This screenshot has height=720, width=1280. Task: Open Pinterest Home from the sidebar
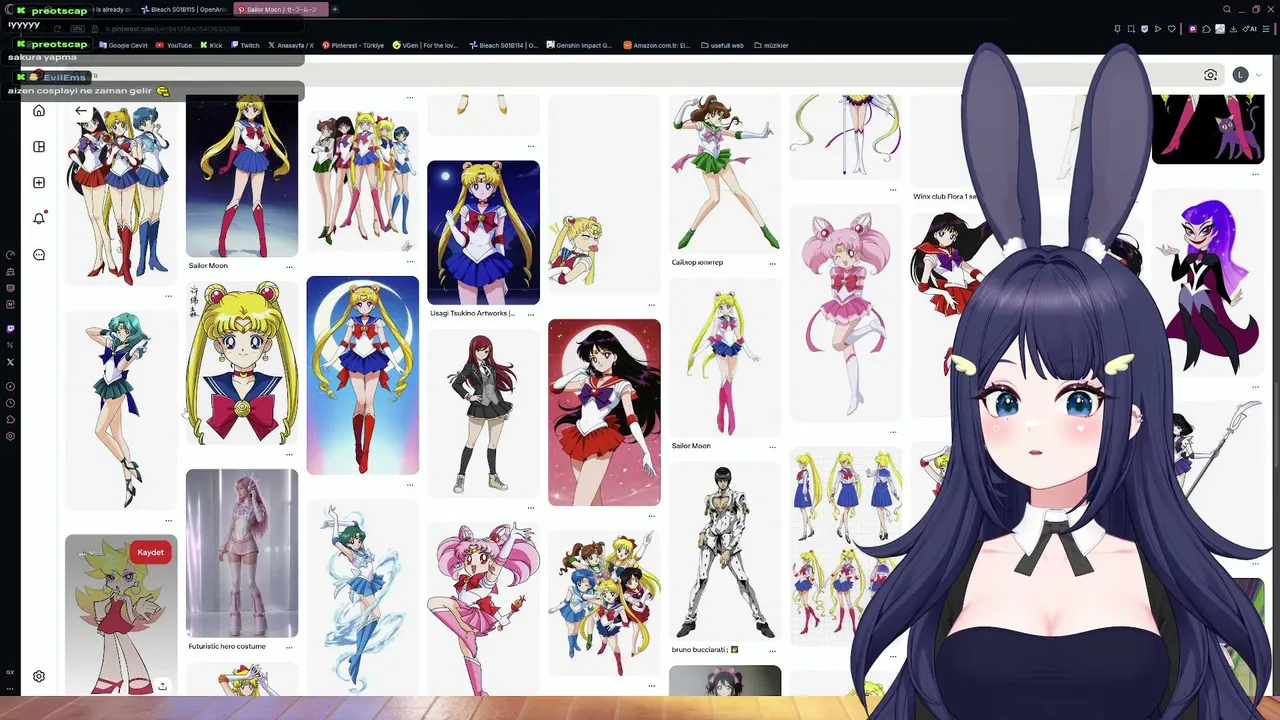pos(39,111)
